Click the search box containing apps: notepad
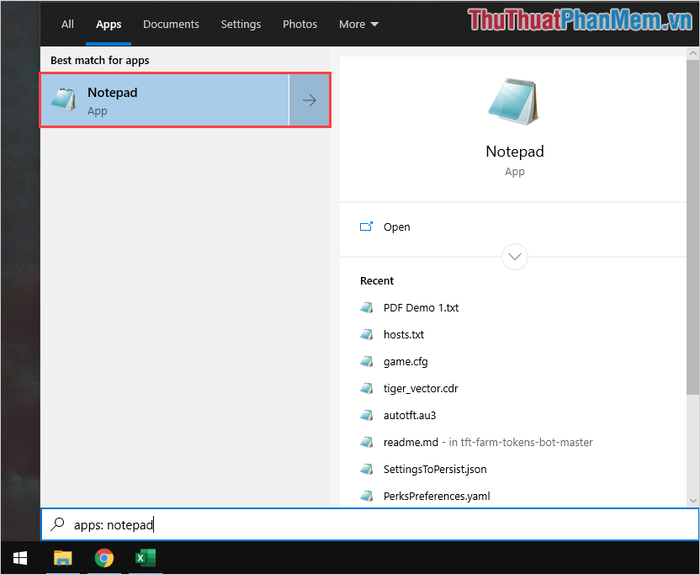The height and width of the screenshot is (575, 700). point(370,524)
